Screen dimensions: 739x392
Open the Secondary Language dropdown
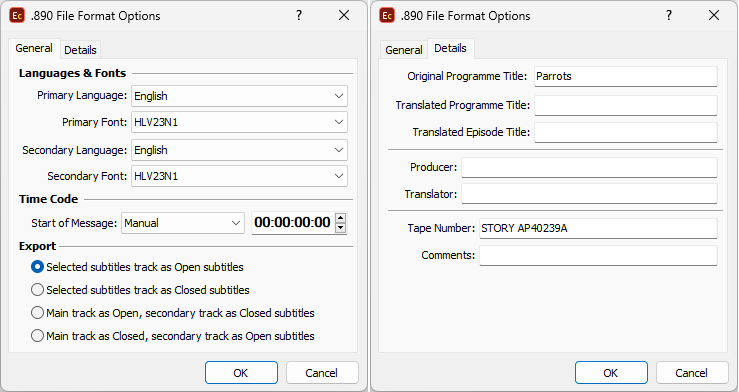[239, 150]
